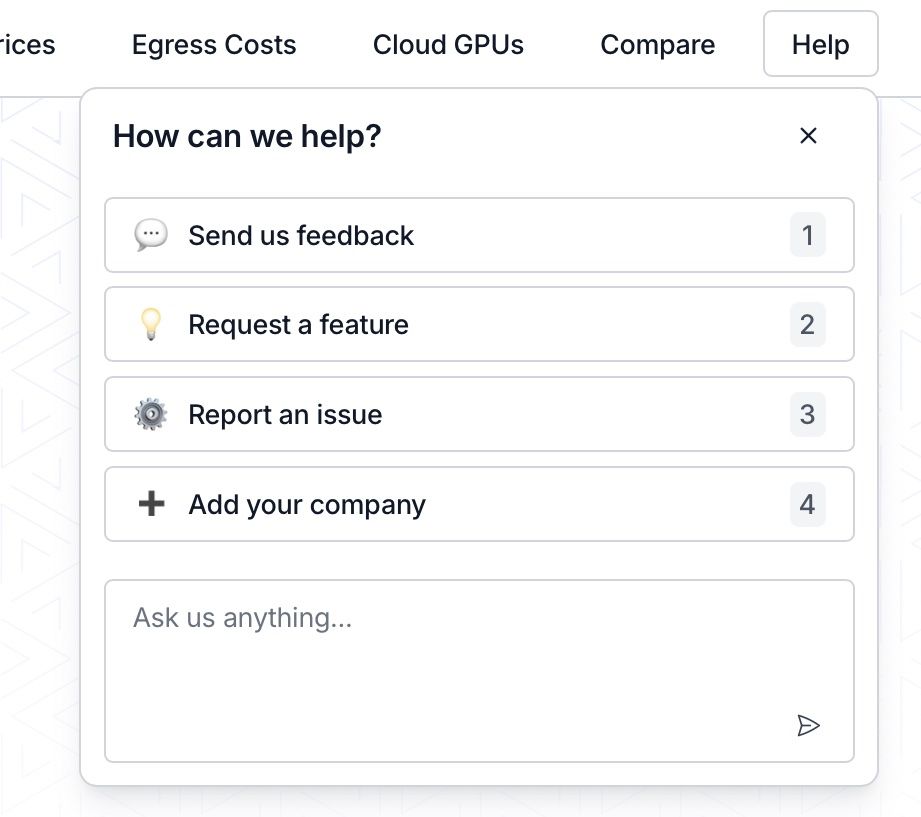Toggle the Help button in the navbar
The width and height of the screenshot is (921, 817).
[x=820, y=45]
